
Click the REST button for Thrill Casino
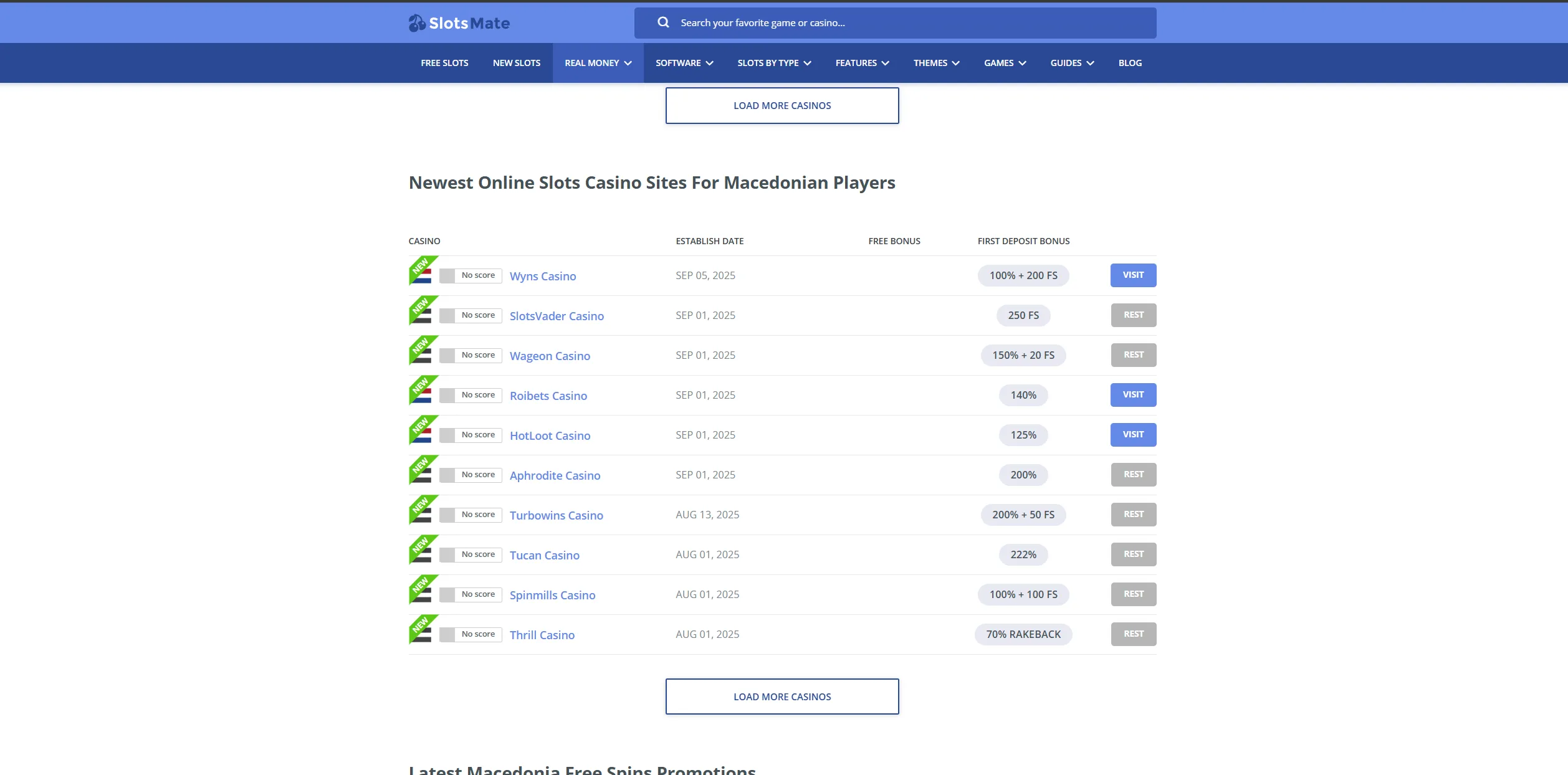point(1134,634)
